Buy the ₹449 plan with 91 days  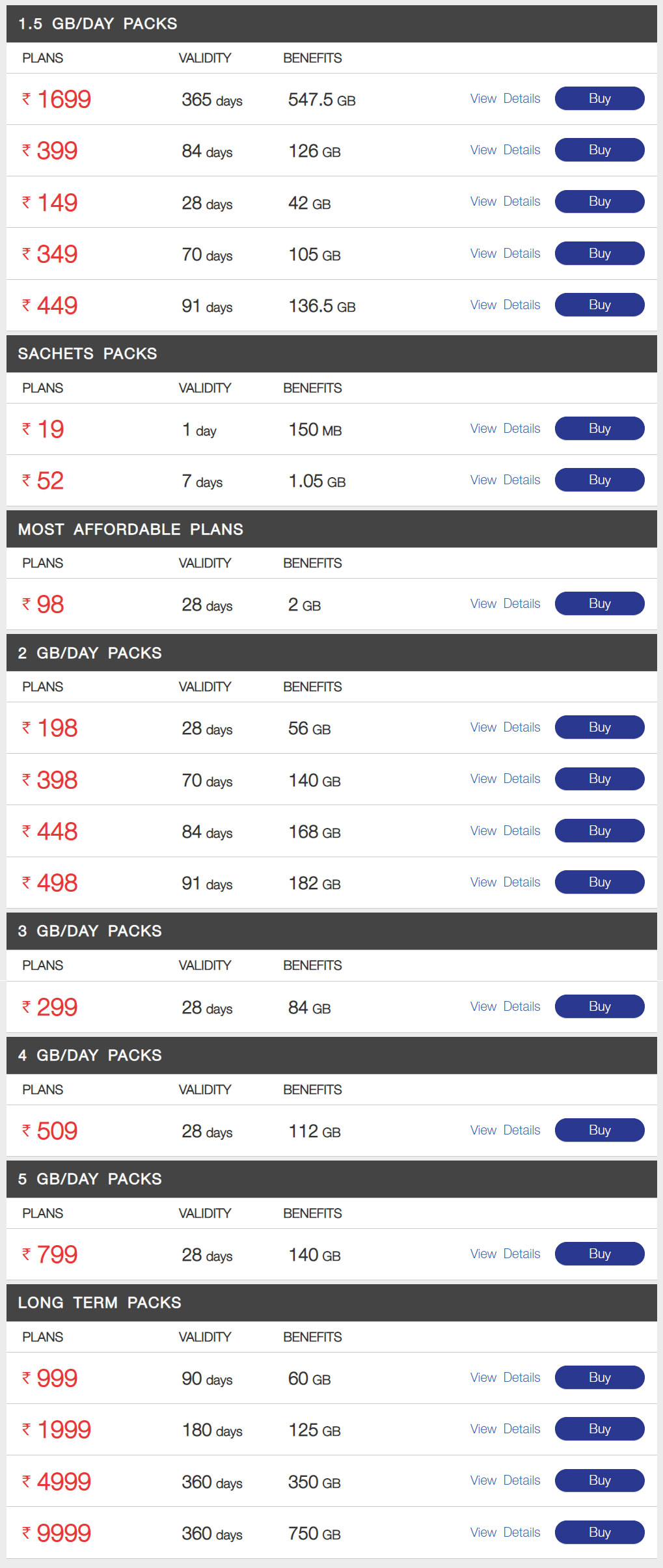(x=599, y=305)
